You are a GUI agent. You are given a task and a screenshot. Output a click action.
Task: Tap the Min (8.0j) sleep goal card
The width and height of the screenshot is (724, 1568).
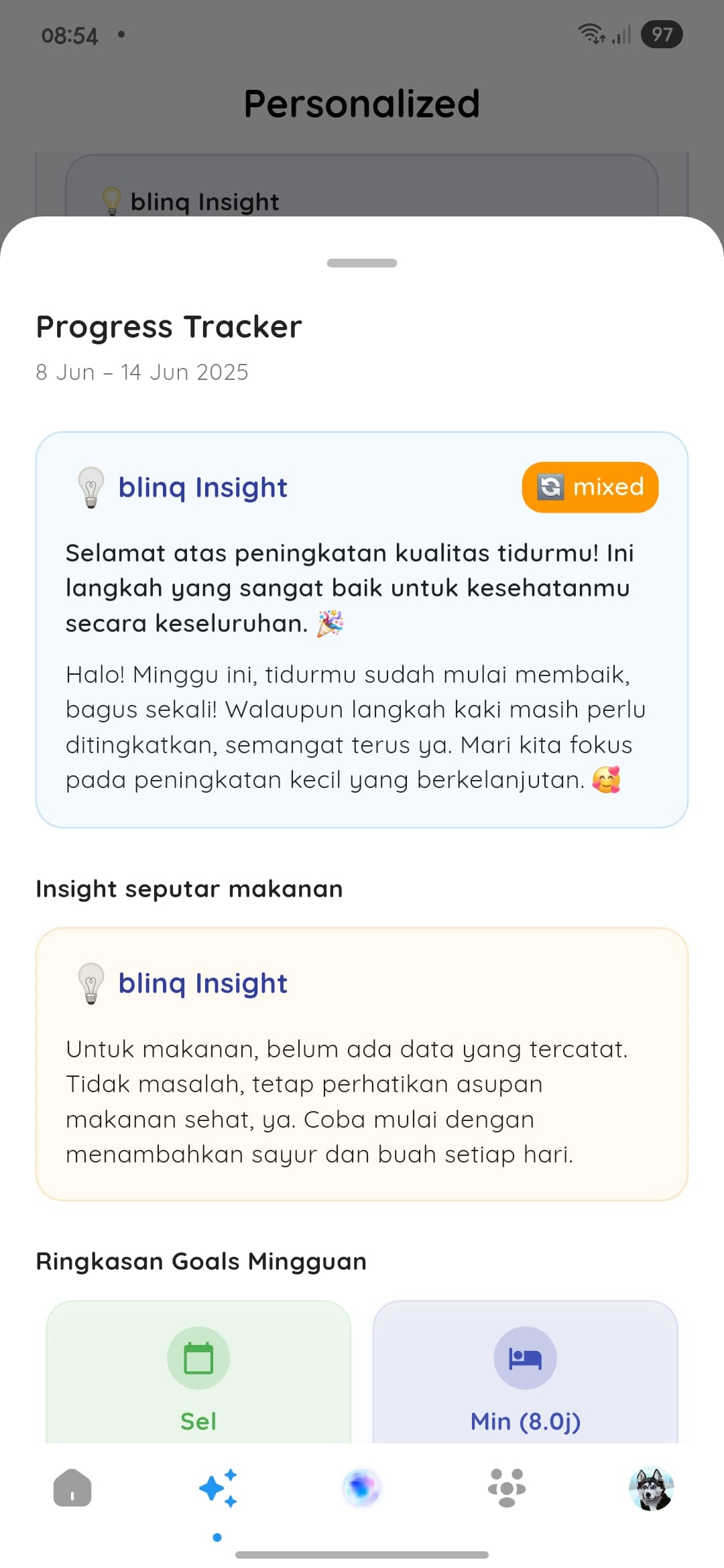(x=525, y=1380)
